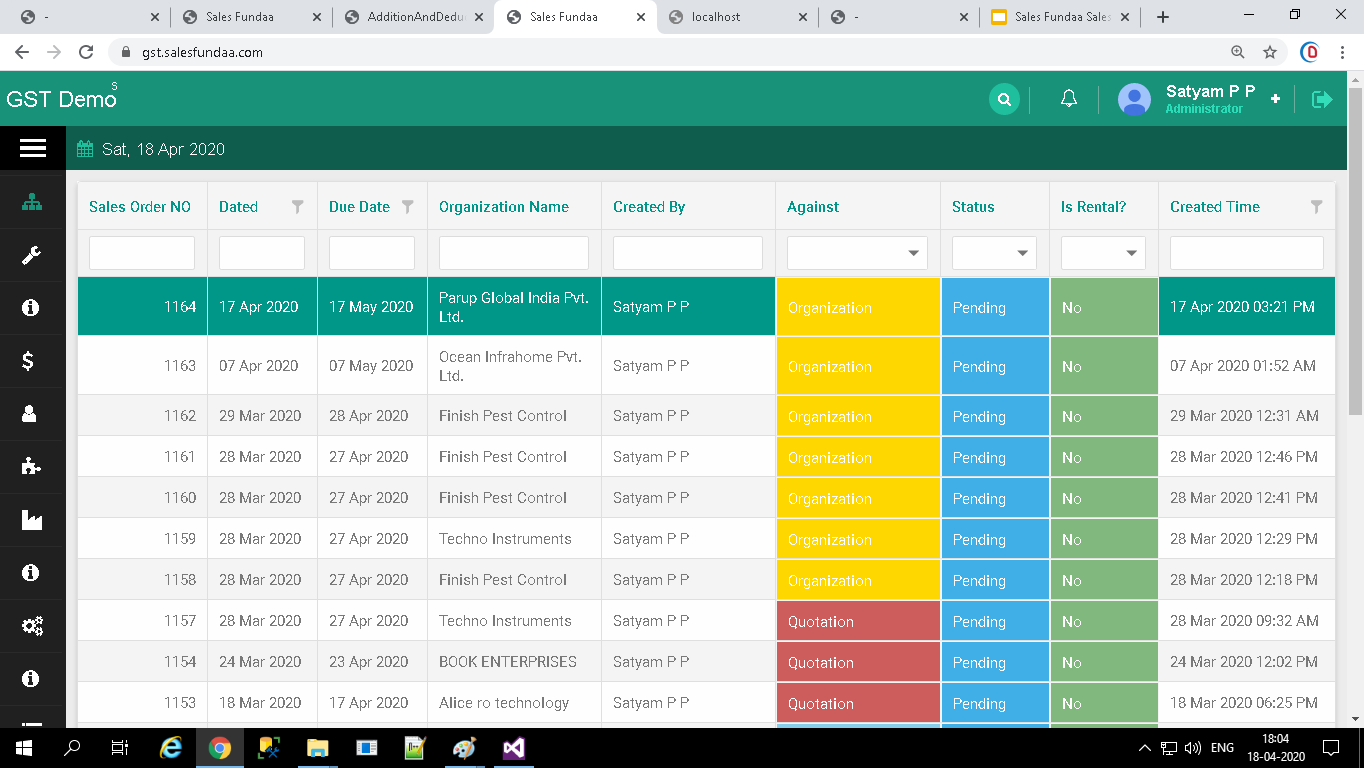Click the organization hierarchy sidebar icon
Viewport: 1364px width, 768px height.
[x=32, y=203]
